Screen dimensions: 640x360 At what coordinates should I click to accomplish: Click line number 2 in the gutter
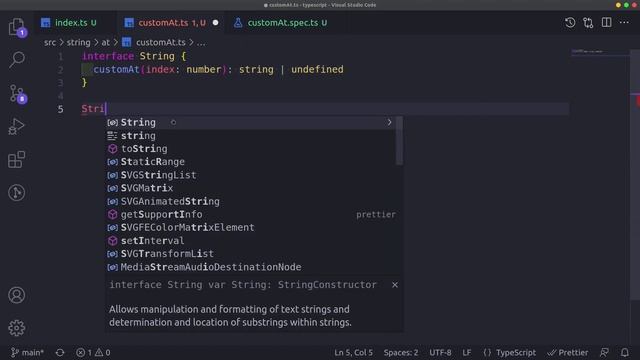point(60,70)
